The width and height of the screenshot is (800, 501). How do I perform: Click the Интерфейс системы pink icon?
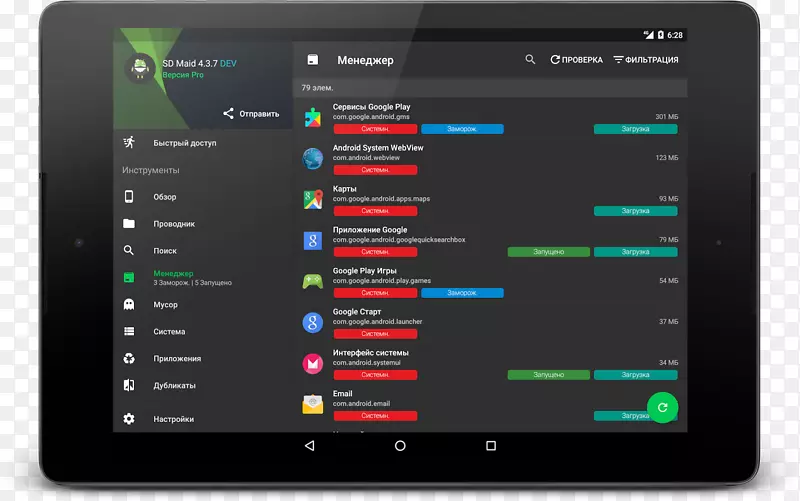click(x=313, y=363)
